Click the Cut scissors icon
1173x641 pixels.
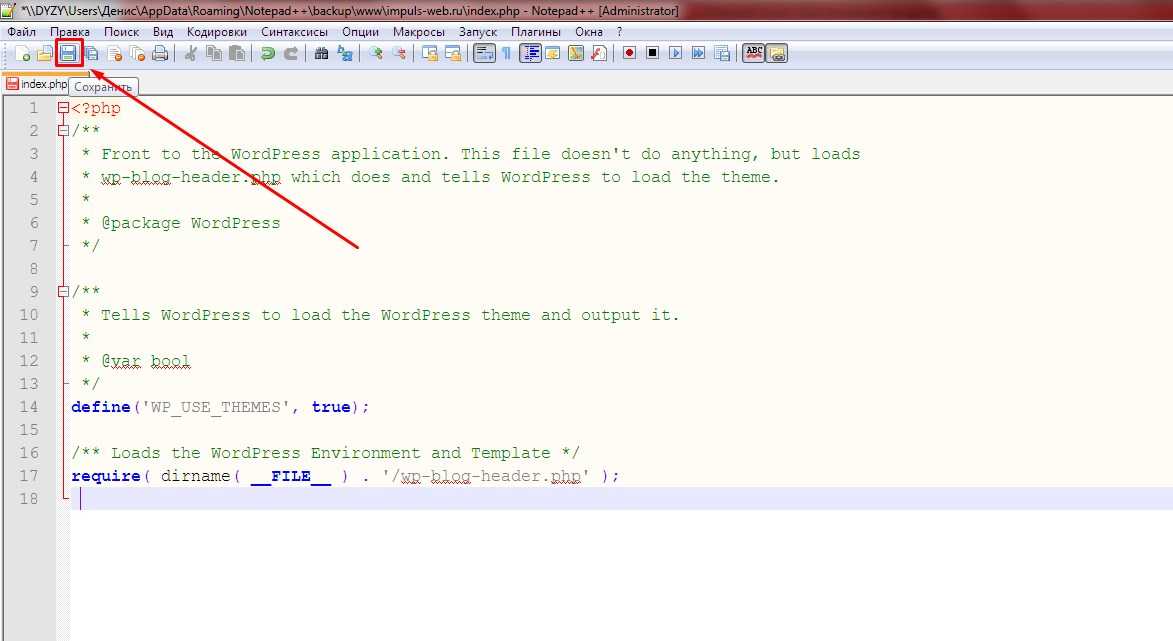point(190,54)
